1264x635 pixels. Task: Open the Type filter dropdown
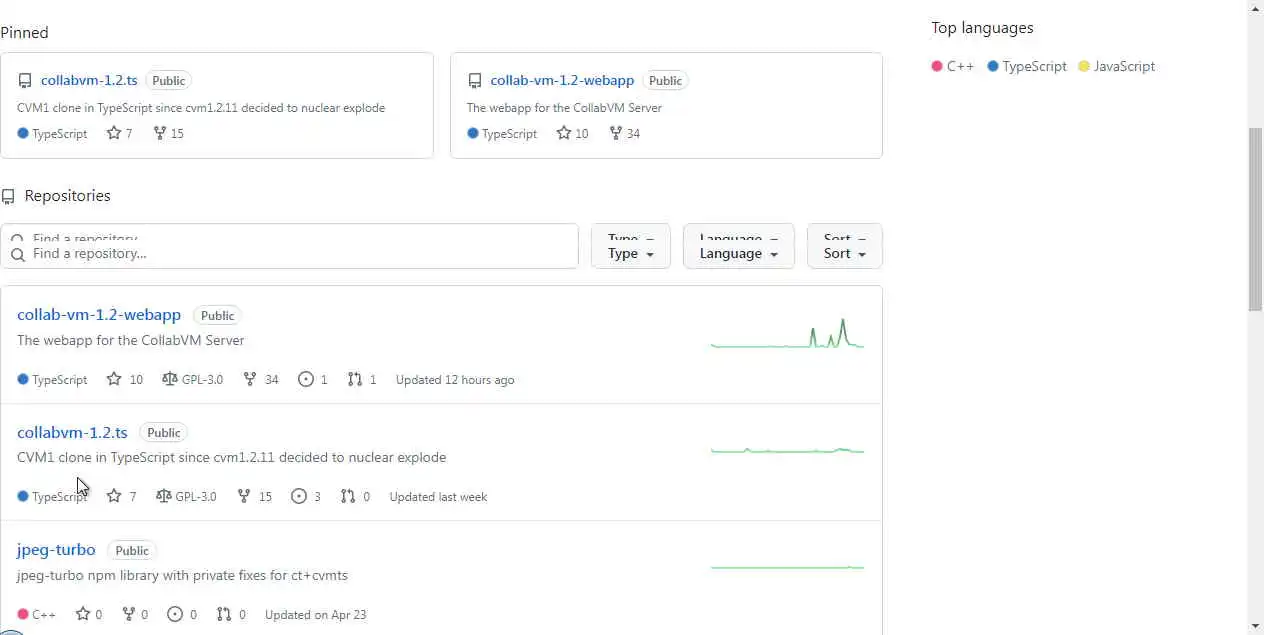pyautogui.click(x=631, y=246)
